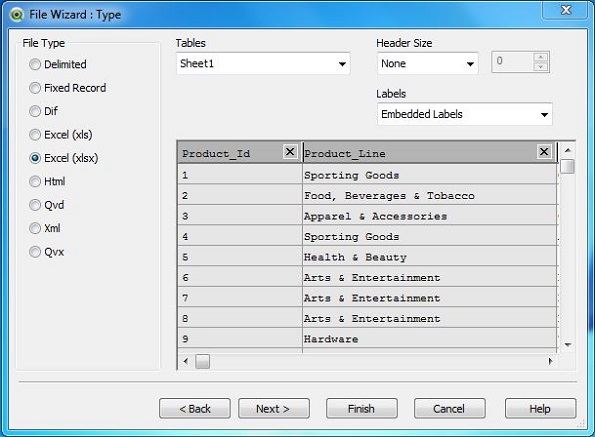Screen dimensions: 595x437
Task: Click Product_Id cell with value 9
Action: [240, 339]
